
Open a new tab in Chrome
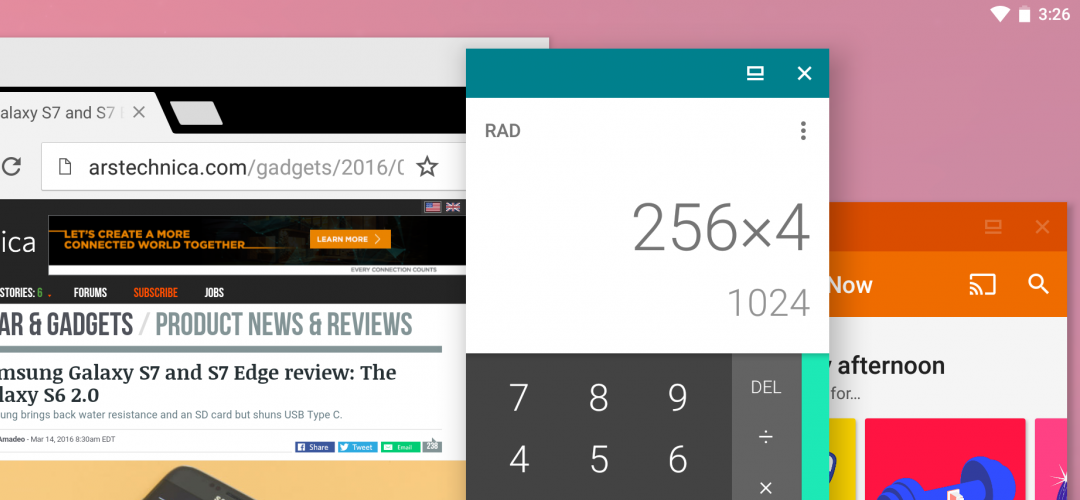point(196,114)
